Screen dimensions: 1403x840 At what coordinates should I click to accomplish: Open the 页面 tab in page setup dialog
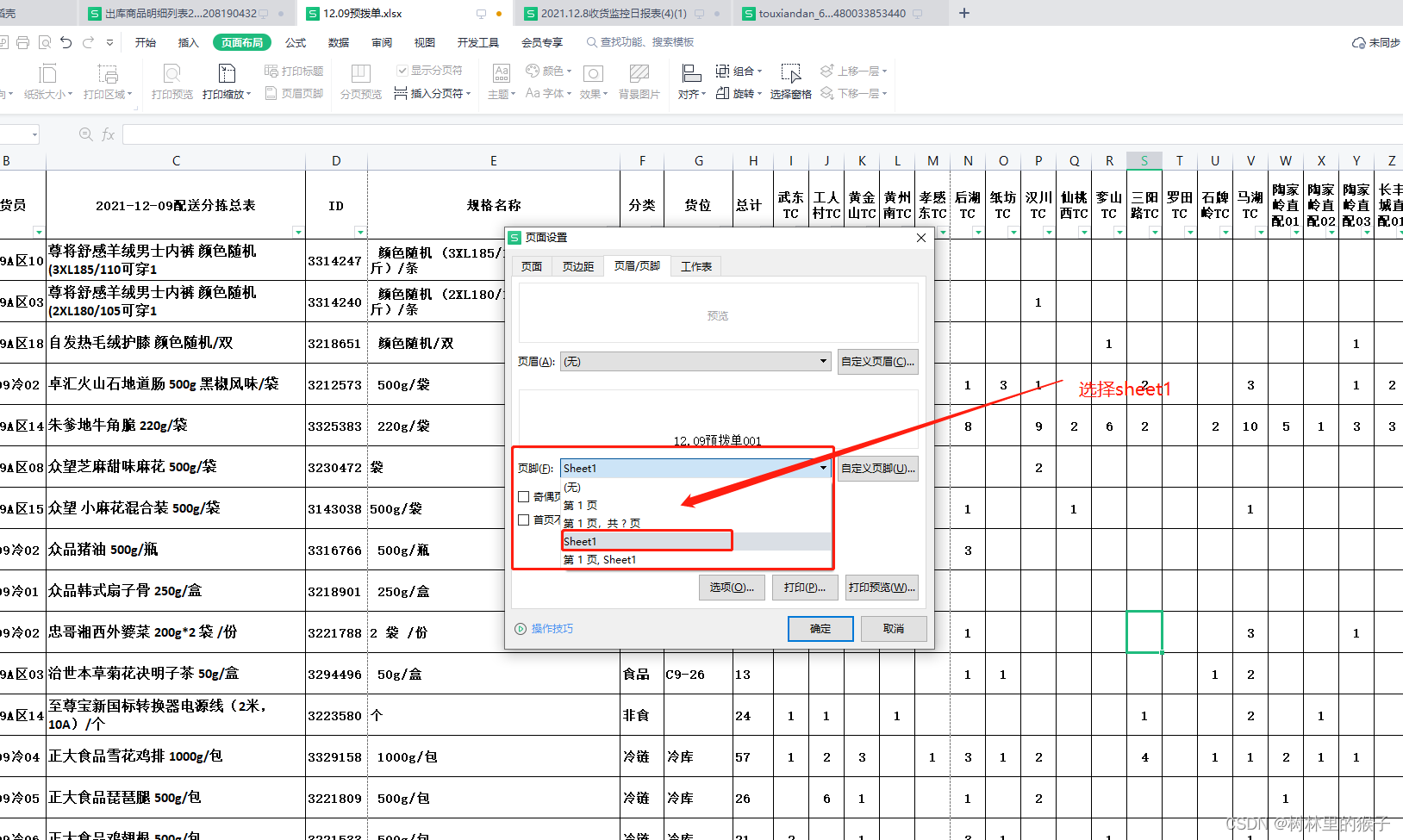click(x=532, y=266)
